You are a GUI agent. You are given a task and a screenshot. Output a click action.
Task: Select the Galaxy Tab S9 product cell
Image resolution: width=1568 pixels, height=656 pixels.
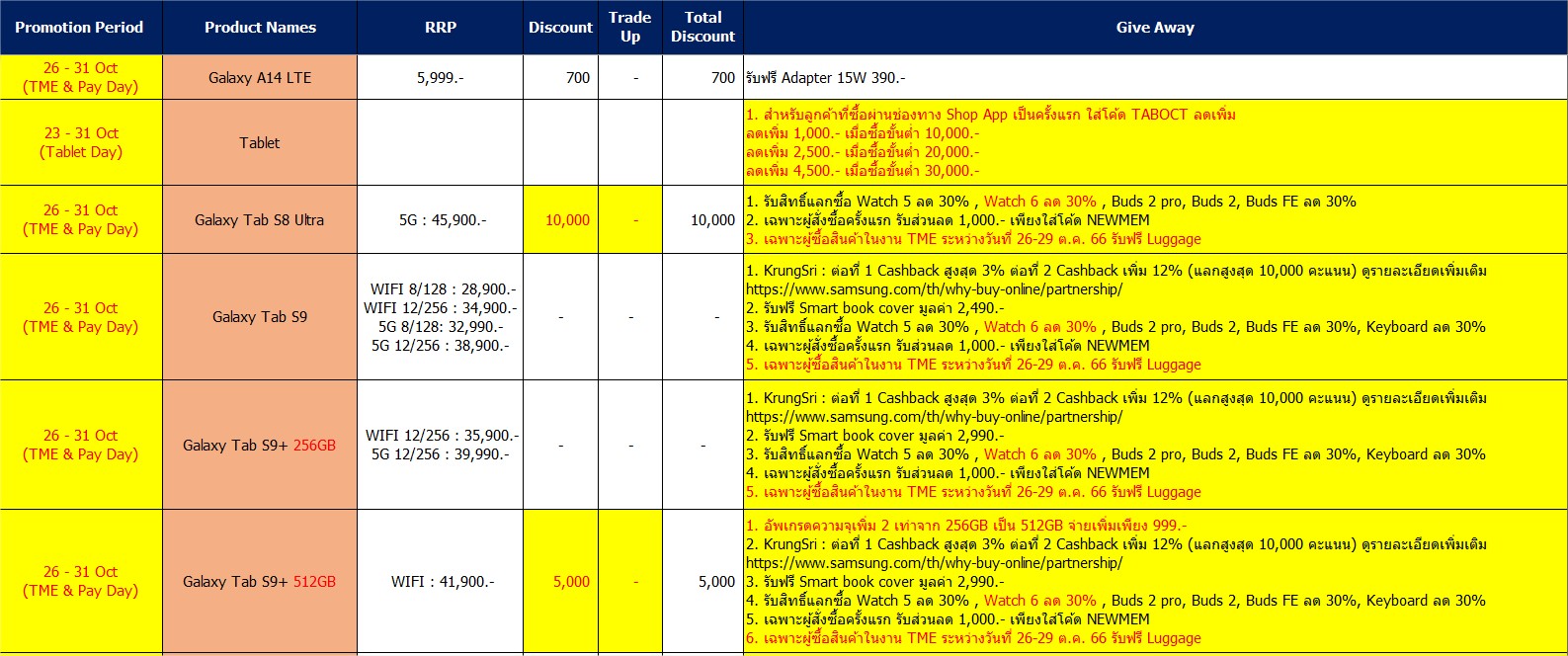point(260,316)
